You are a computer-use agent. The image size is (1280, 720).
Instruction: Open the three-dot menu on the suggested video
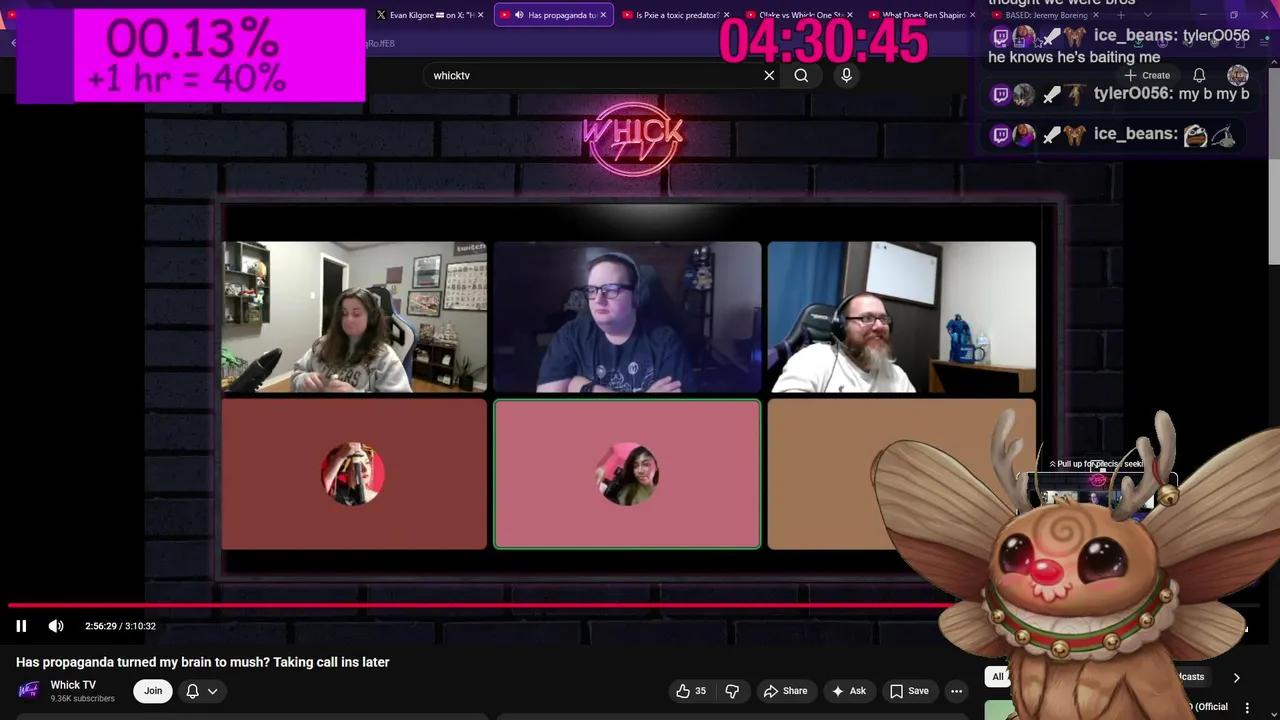pyautogui.click(x=1247, y=708)
